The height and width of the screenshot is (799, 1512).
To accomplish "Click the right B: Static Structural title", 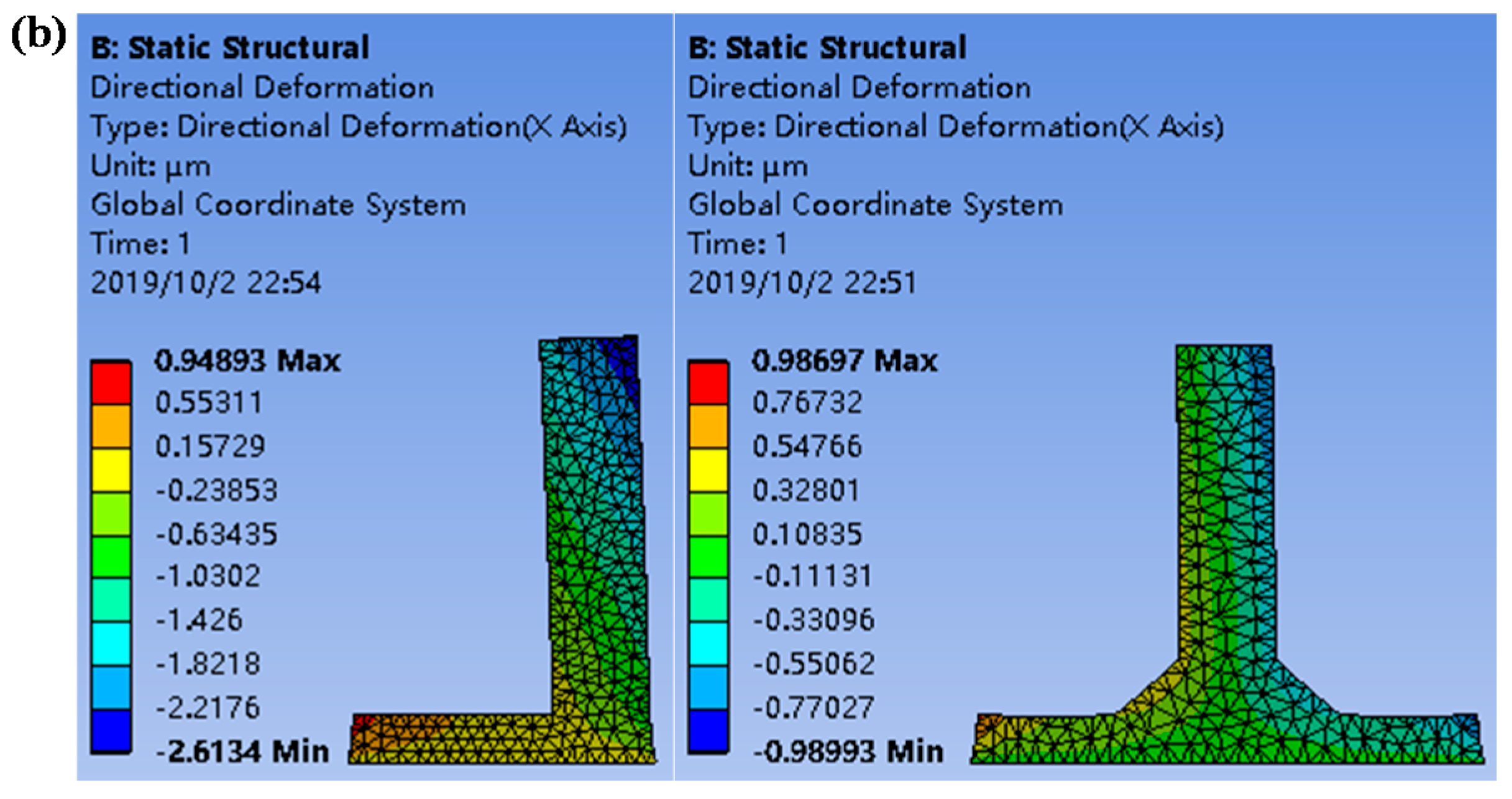I will coord(827,48).
